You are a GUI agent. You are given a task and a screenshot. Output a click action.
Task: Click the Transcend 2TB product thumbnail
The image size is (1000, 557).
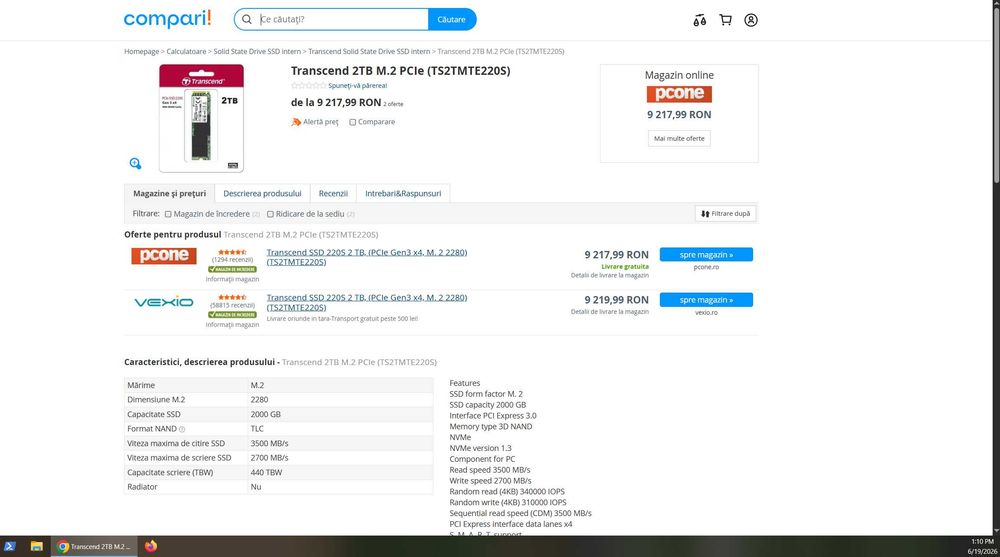[202, 118]
